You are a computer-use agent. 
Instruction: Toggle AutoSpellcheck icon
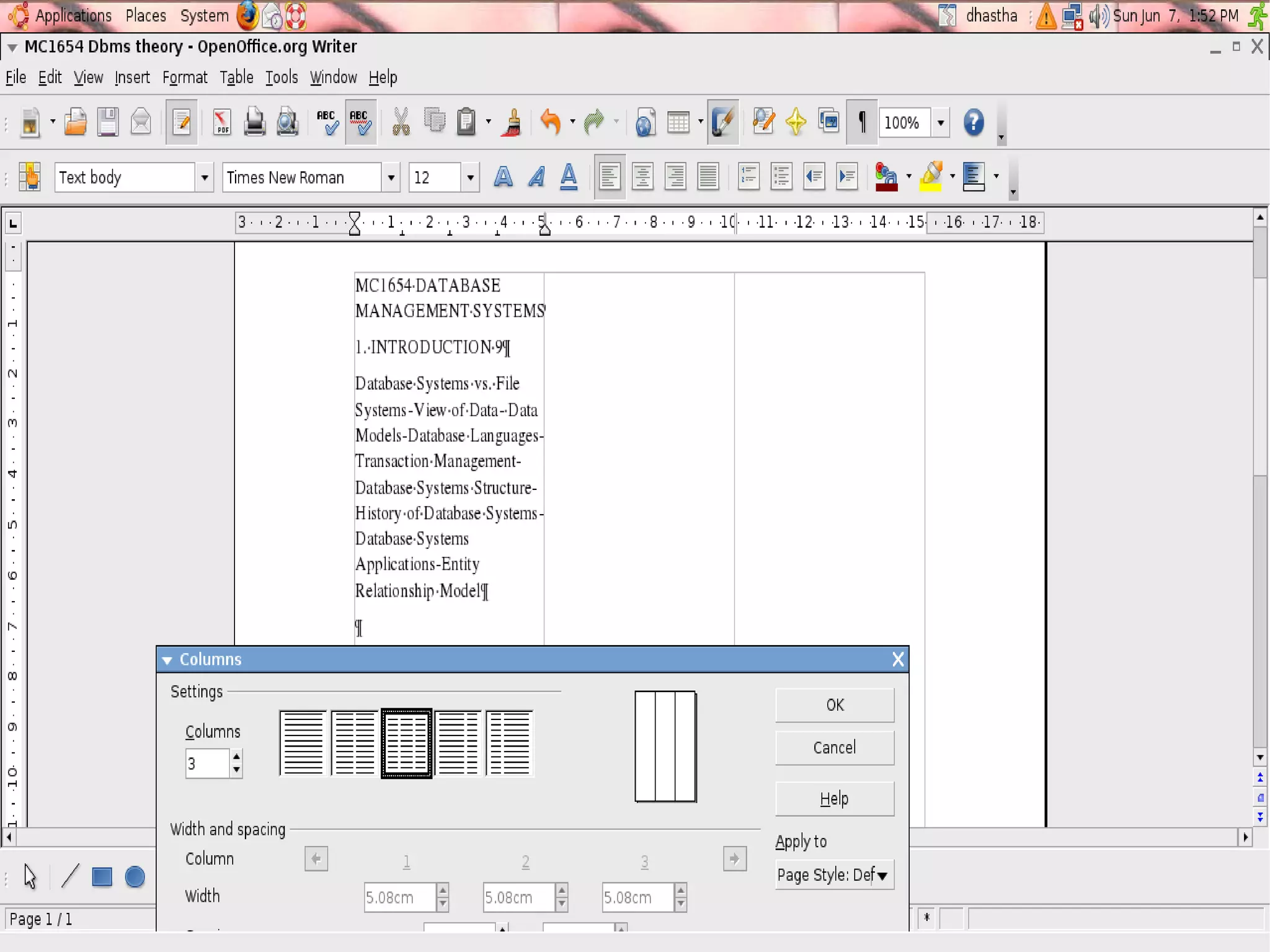click(360, 122)
